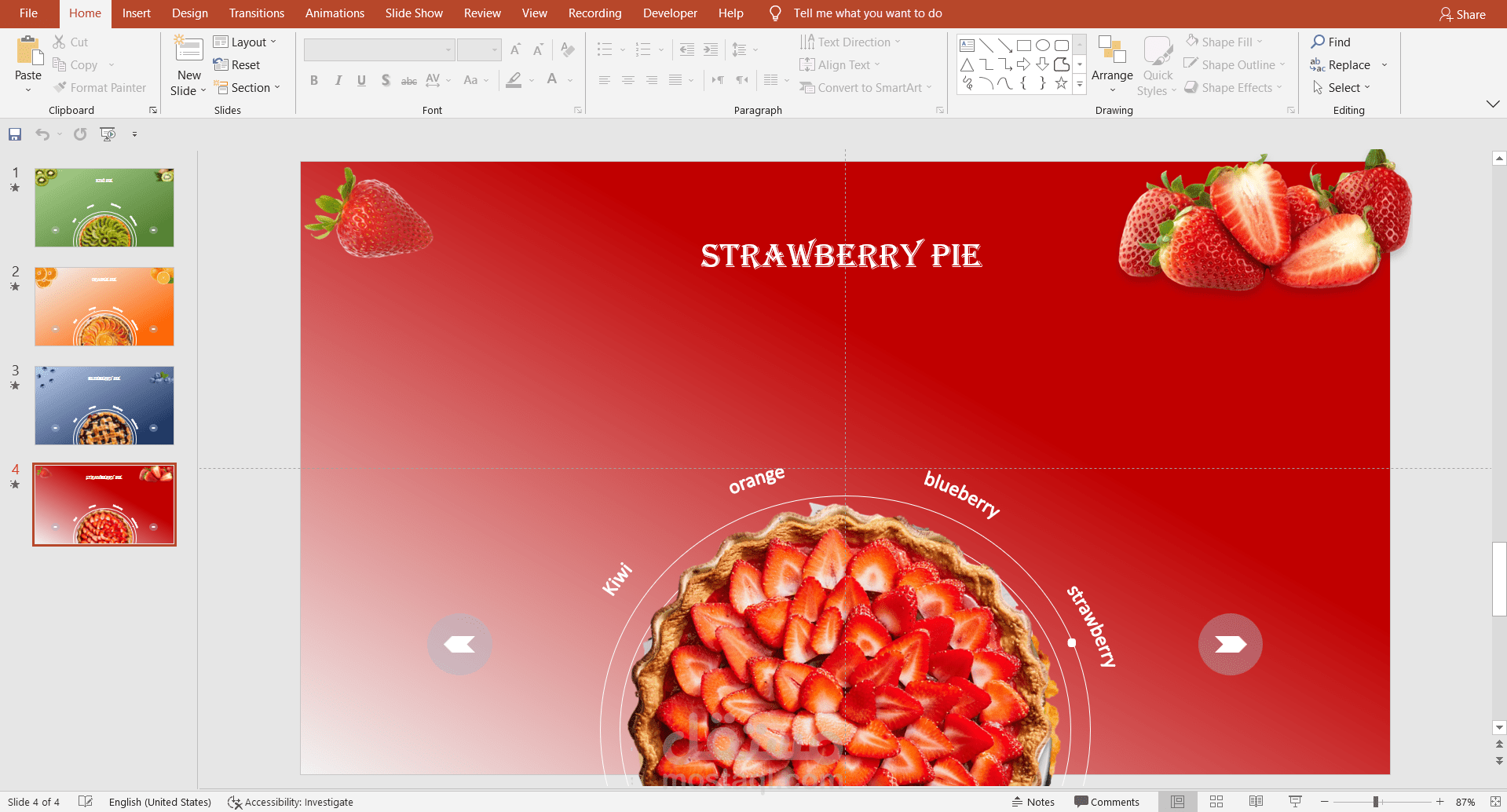Increase font size with the larger A icon

click(515, 49)
